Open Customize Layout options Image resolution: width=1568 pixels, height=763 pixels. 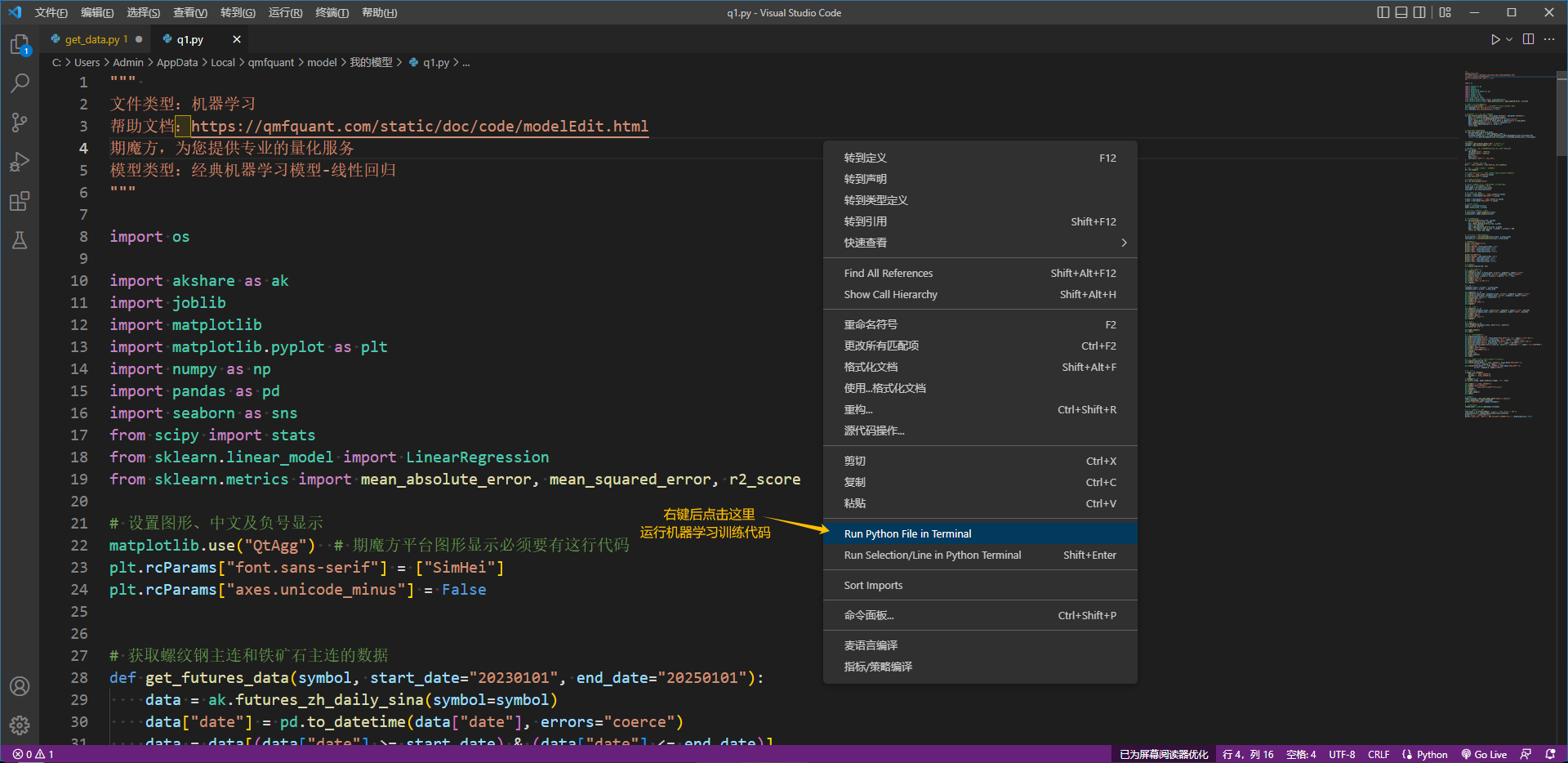[x=1445, y=12]
